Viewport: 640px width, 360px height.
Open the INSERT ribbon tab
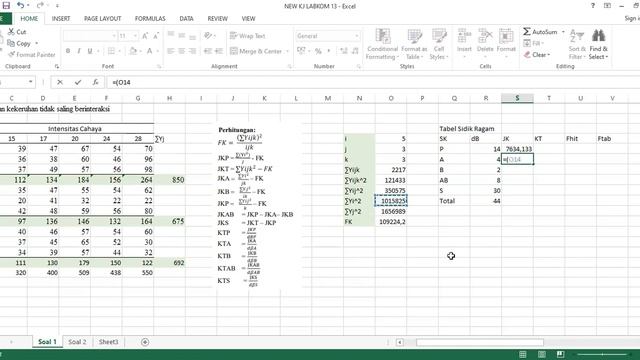tap(61, 19)
